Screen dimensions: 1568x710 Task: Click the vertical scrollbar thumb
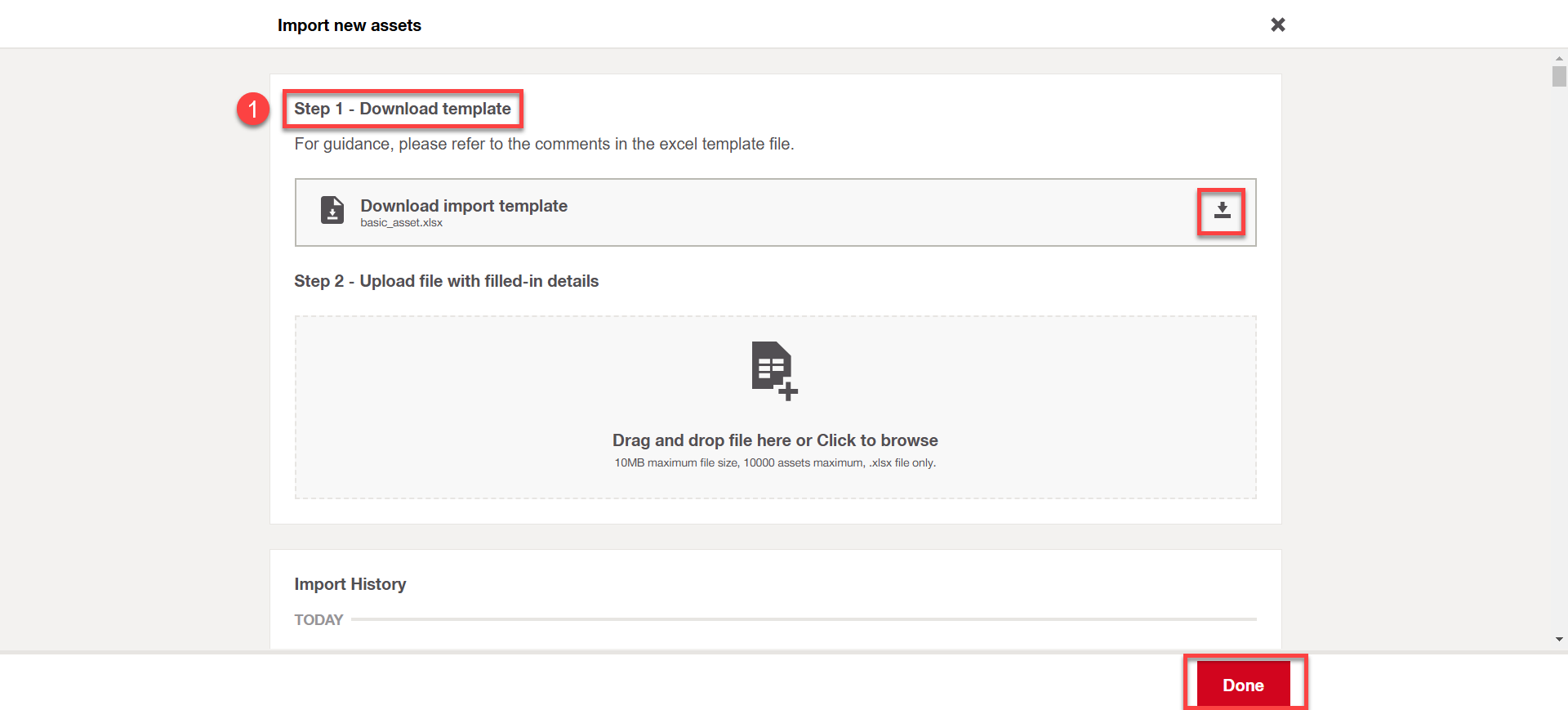pyautogui.click(x=1559, y=76)
